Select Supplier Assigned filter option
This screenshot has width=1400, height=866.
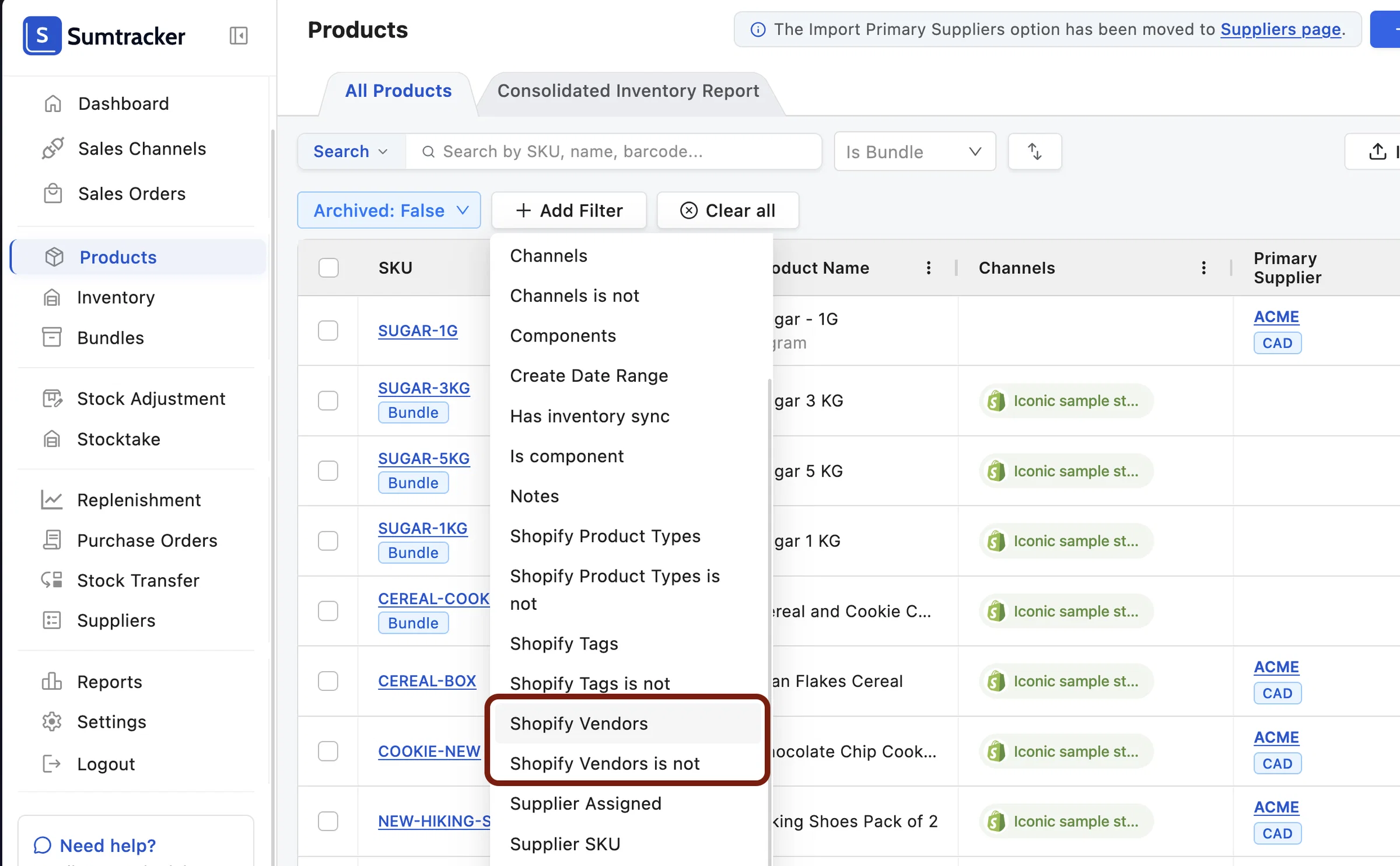[628, 804]
